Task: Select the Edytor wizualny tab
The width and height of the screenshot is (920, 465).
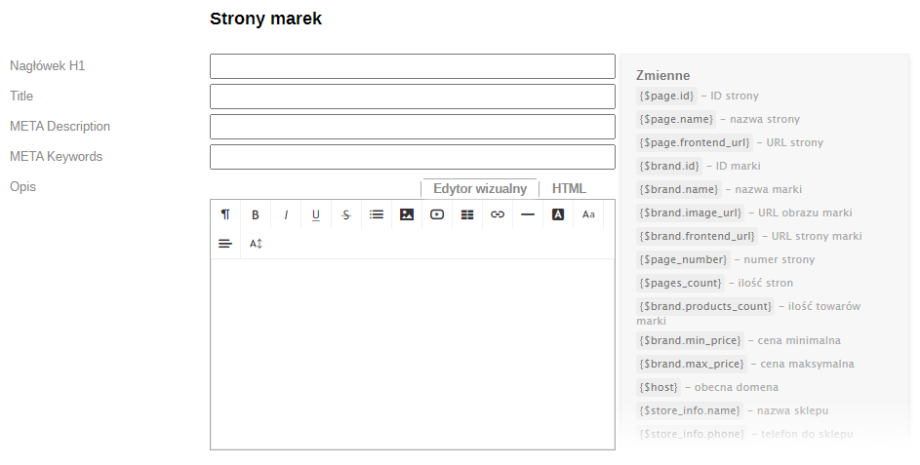Action: point(479,188)
